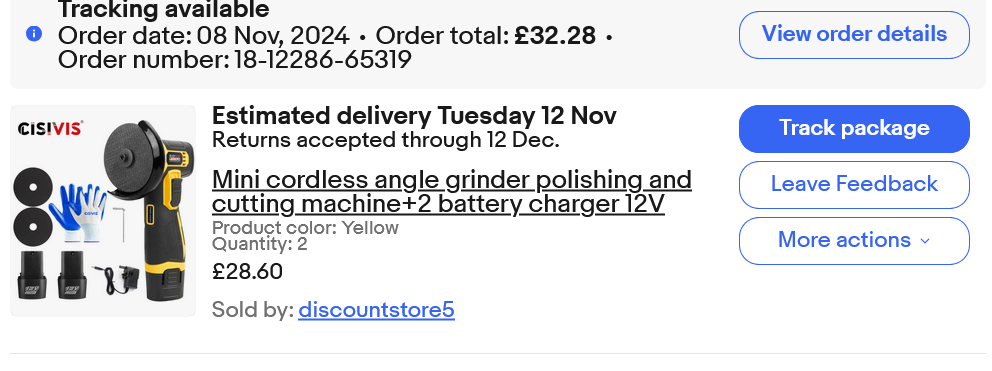Image resolution: width=992 pixels, height=371 pixels.
Task: Open the mini cordless angle grinder listing
Action: tap(452, 192)
